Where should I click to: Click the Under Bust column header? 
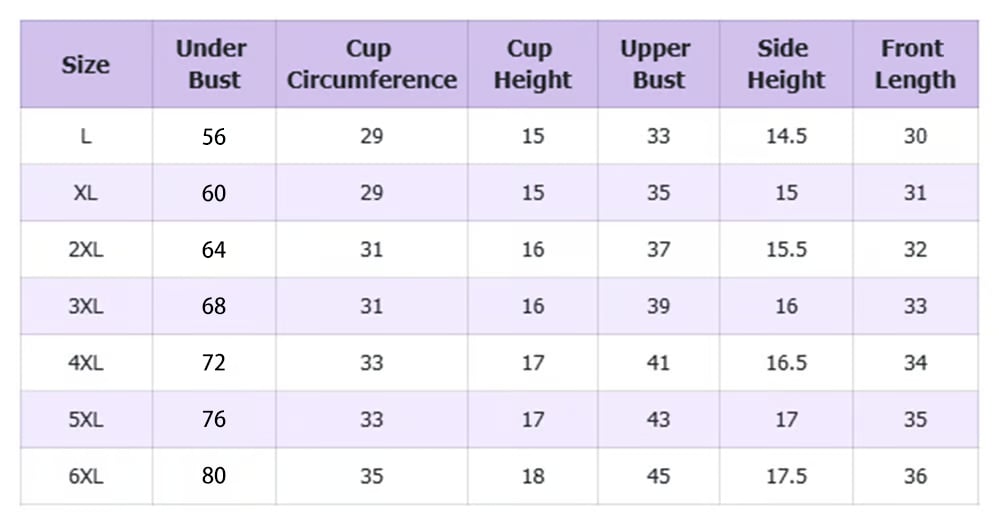coord(214,64)
